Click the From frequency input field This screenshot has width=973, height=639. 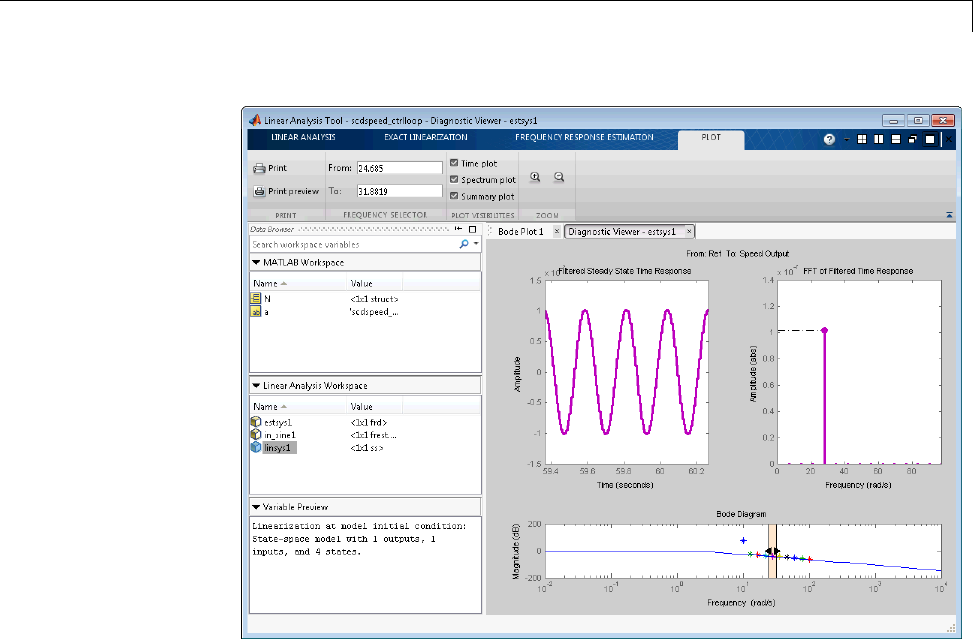pyautogui.click(x=399, y=168)
